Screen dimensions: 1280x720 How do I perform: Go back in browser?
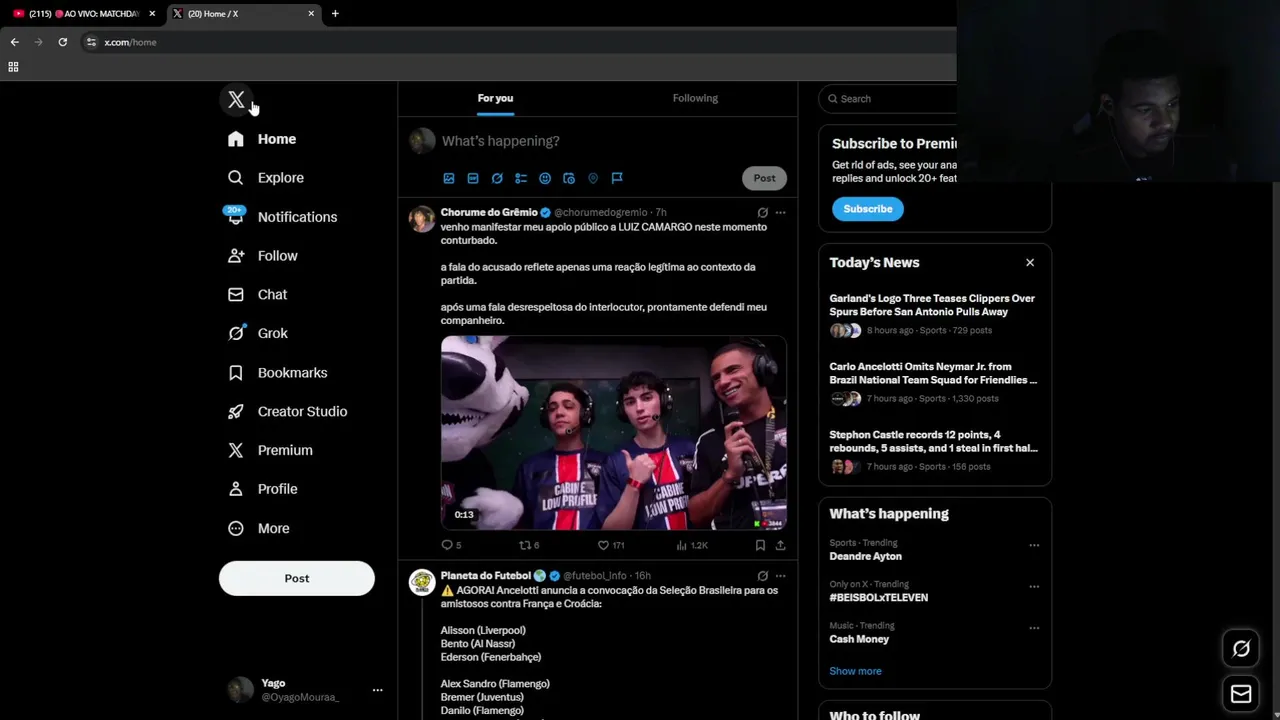14,42
